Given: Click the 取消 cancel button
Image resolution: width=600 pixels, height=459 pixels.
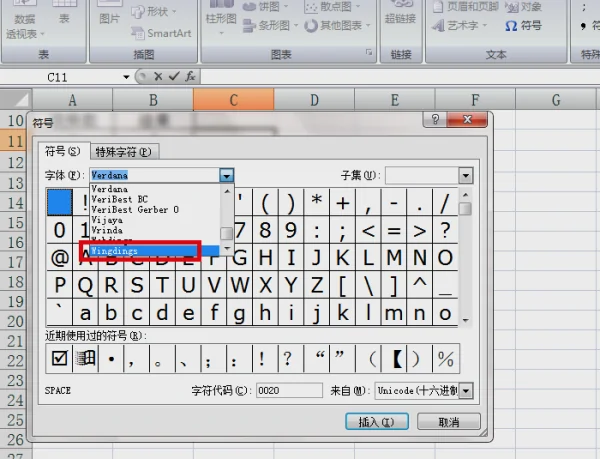Looking at the screenshot, I should (x=448, y=422).
